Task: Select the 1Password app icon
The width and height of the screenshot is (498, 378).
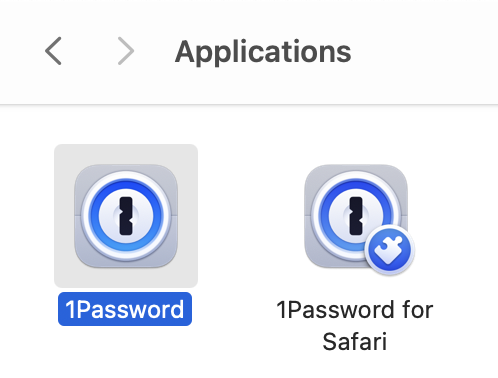Action: click(126, 216)
